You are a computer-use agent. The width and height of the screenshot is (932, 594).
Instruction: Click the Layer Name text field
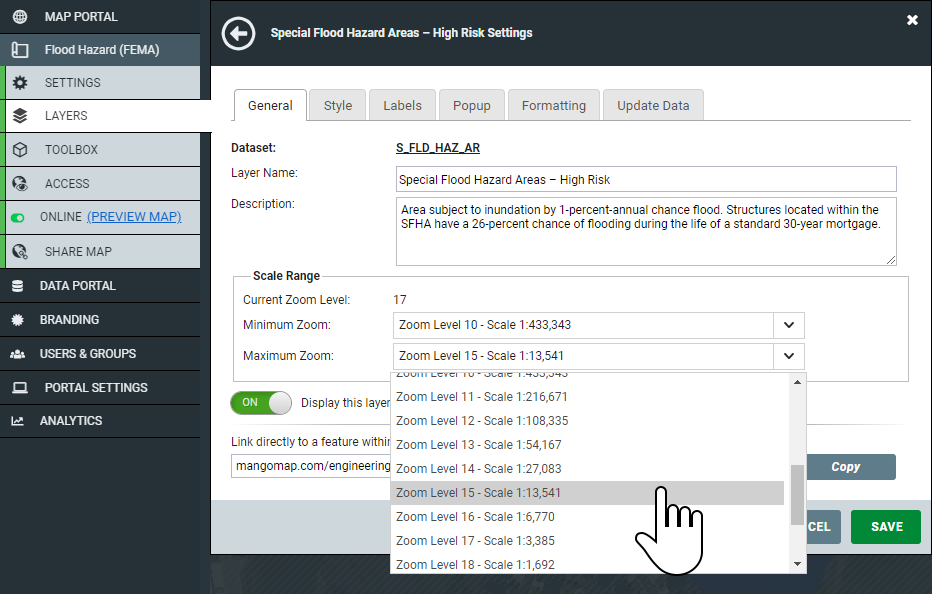(646, 180)
